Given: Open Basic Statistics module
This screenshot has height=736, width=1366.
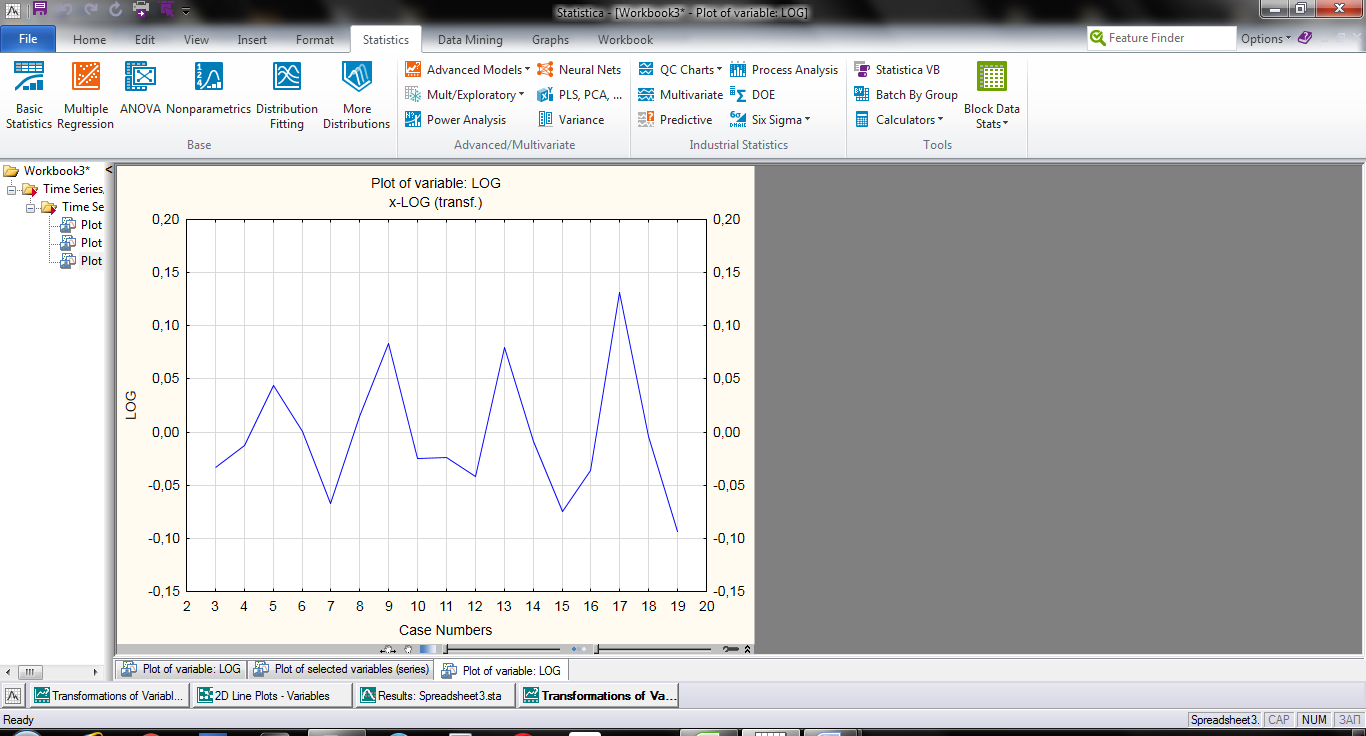Looking at the screenshot, I should [x=29, y=95].
